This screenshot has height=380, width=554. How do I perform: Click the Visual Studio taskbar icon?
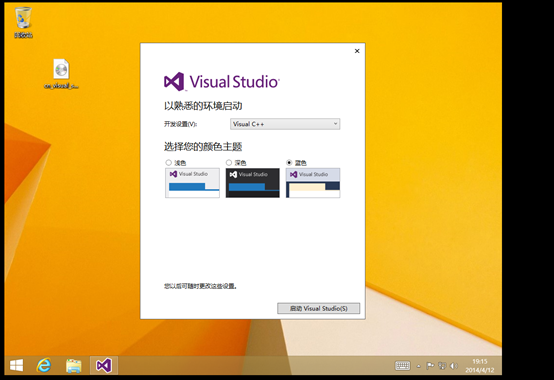point(104,366)
